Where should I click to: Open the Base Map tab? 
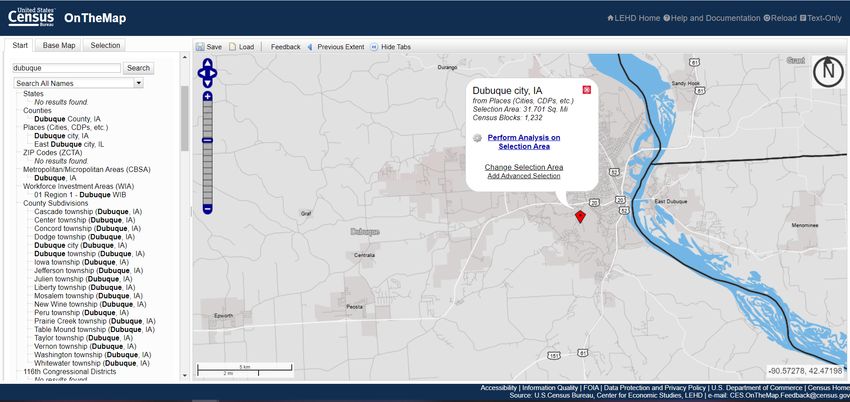pyautogui.click(x=59, y=46)
